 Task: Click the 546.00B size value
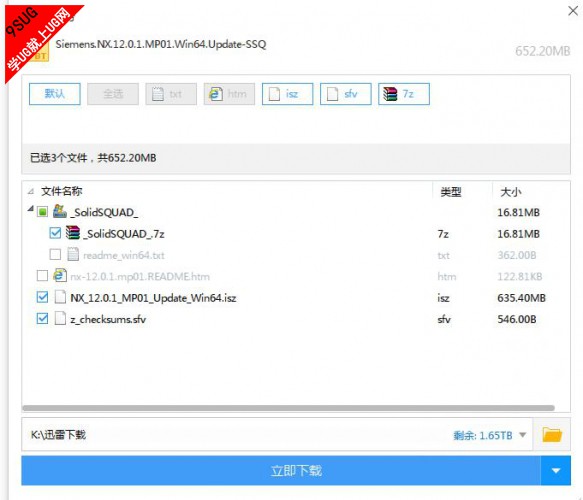pyautogui.click(x=517, y=319)
